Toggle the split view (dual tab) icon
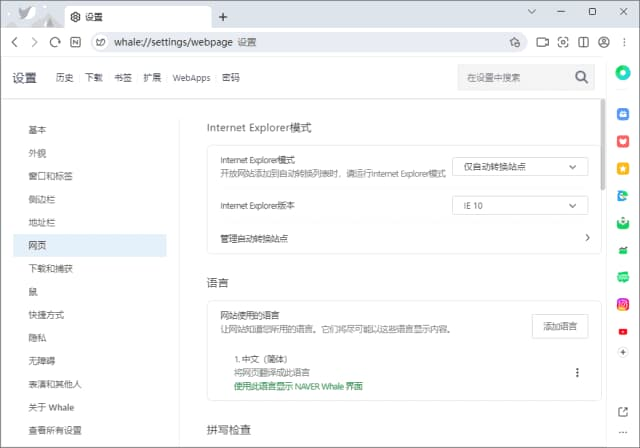 (x=583, y=42)
